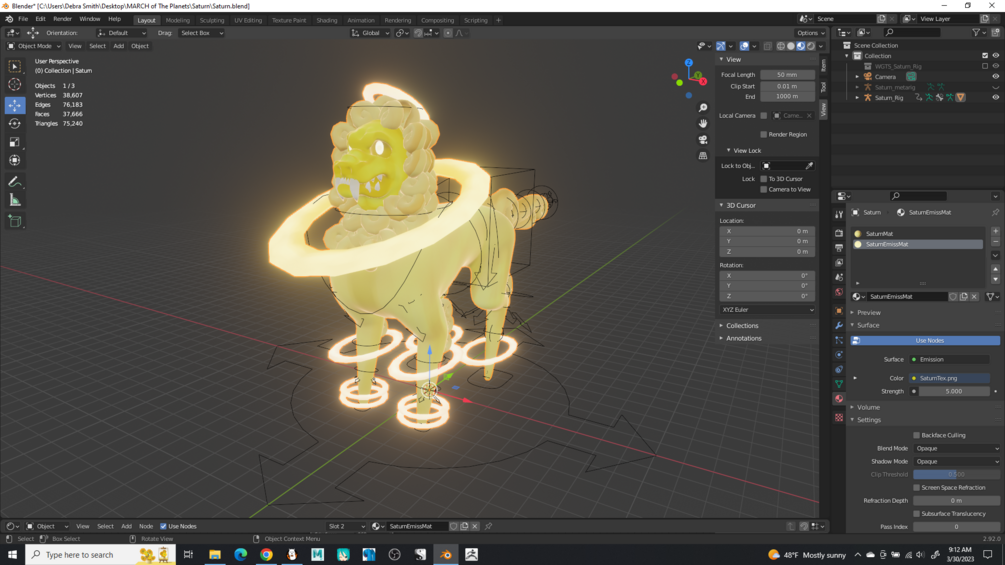Screen dimensions: 1005x565
Task: Select the Add Cube tool
Action: point(15,222)
